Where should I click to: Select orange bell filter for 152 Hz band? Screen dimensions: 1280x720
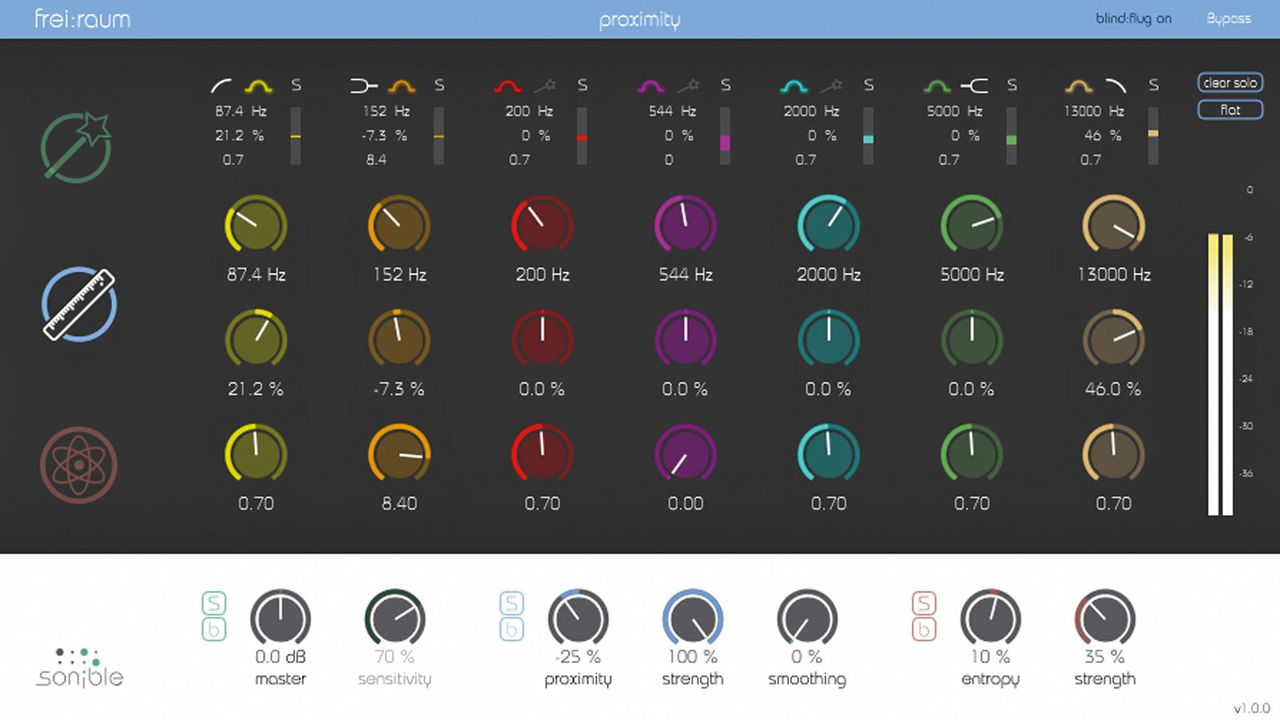(401, 86)
